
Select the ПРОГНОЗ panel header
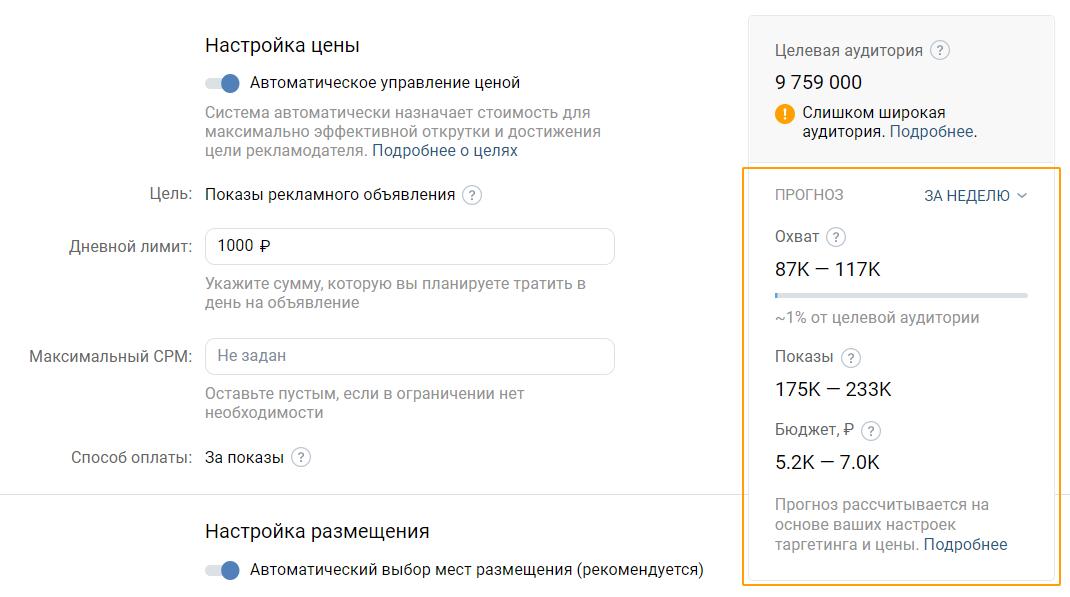click(808, 196)
